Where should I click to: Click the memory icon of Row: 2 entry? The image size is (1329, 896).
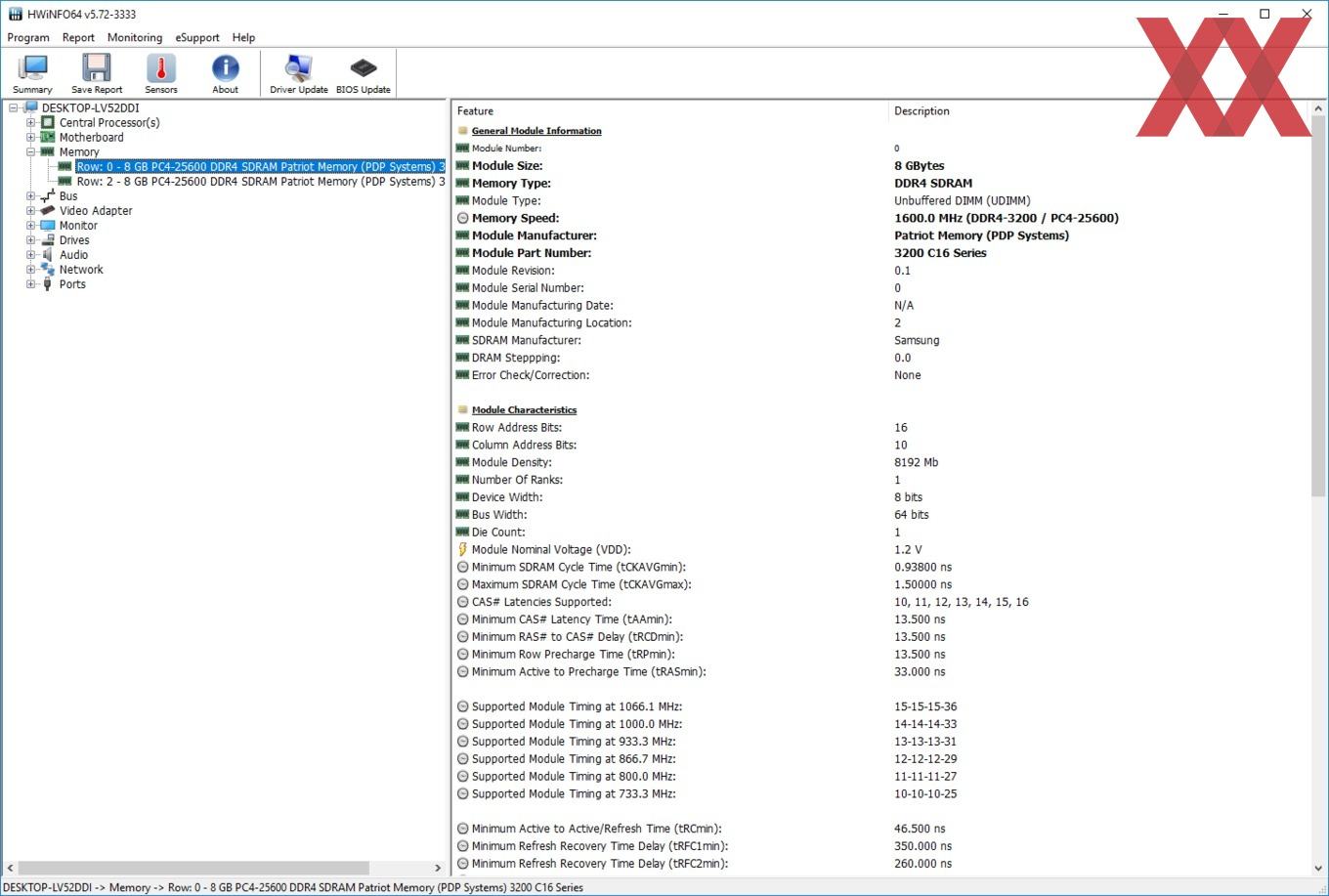[64, 181]
